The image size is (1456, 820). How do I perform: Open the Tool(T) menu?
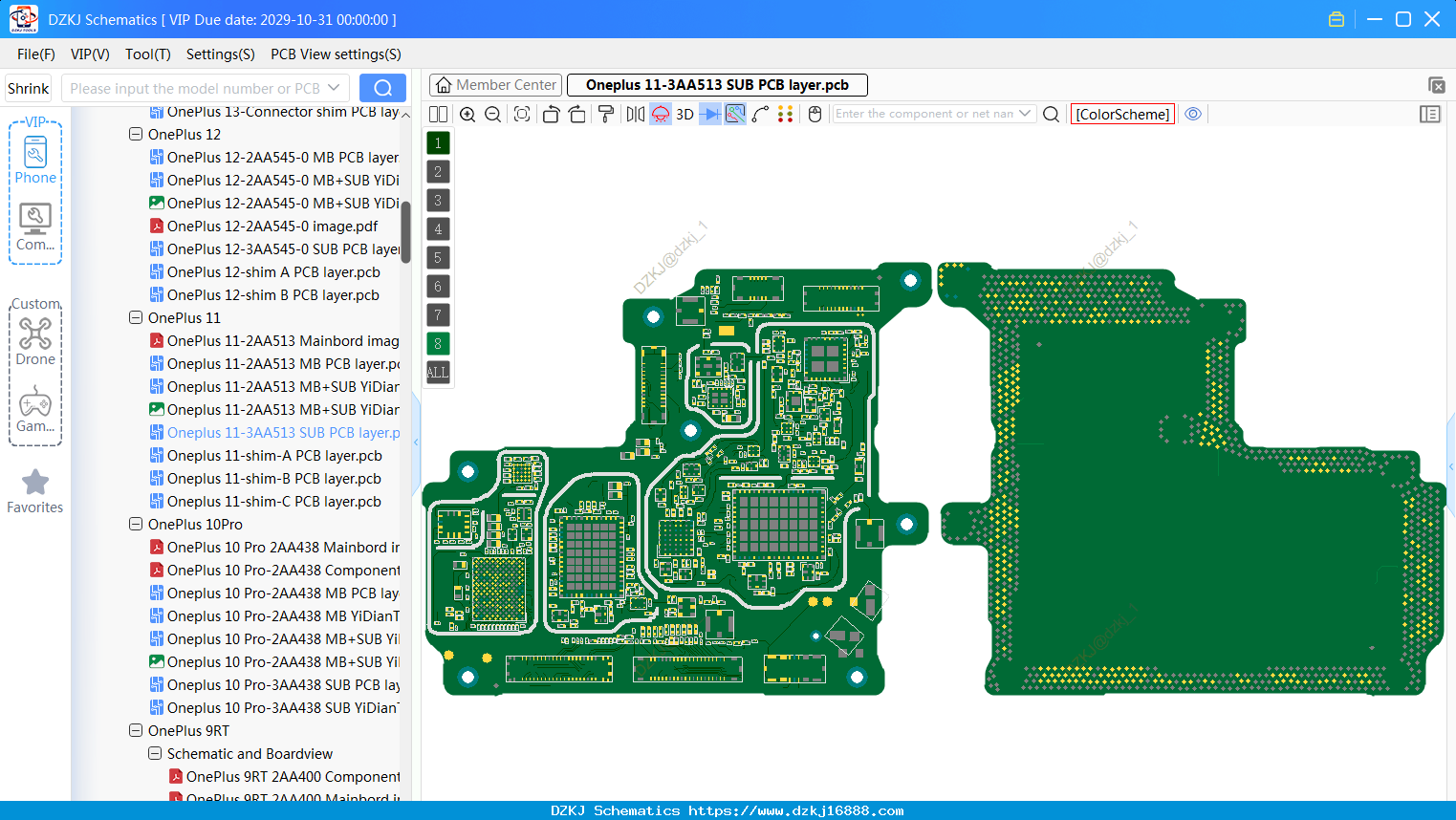[148, 54]
